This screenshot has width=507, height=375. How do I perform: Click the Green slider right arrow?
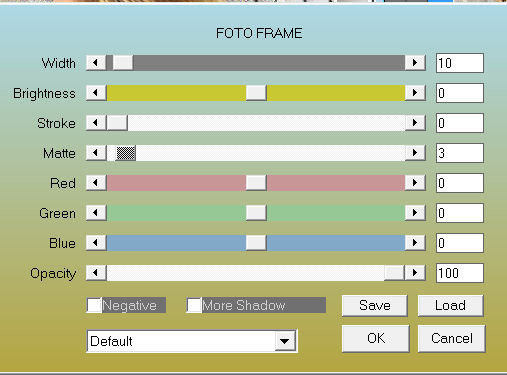[415, 213]
